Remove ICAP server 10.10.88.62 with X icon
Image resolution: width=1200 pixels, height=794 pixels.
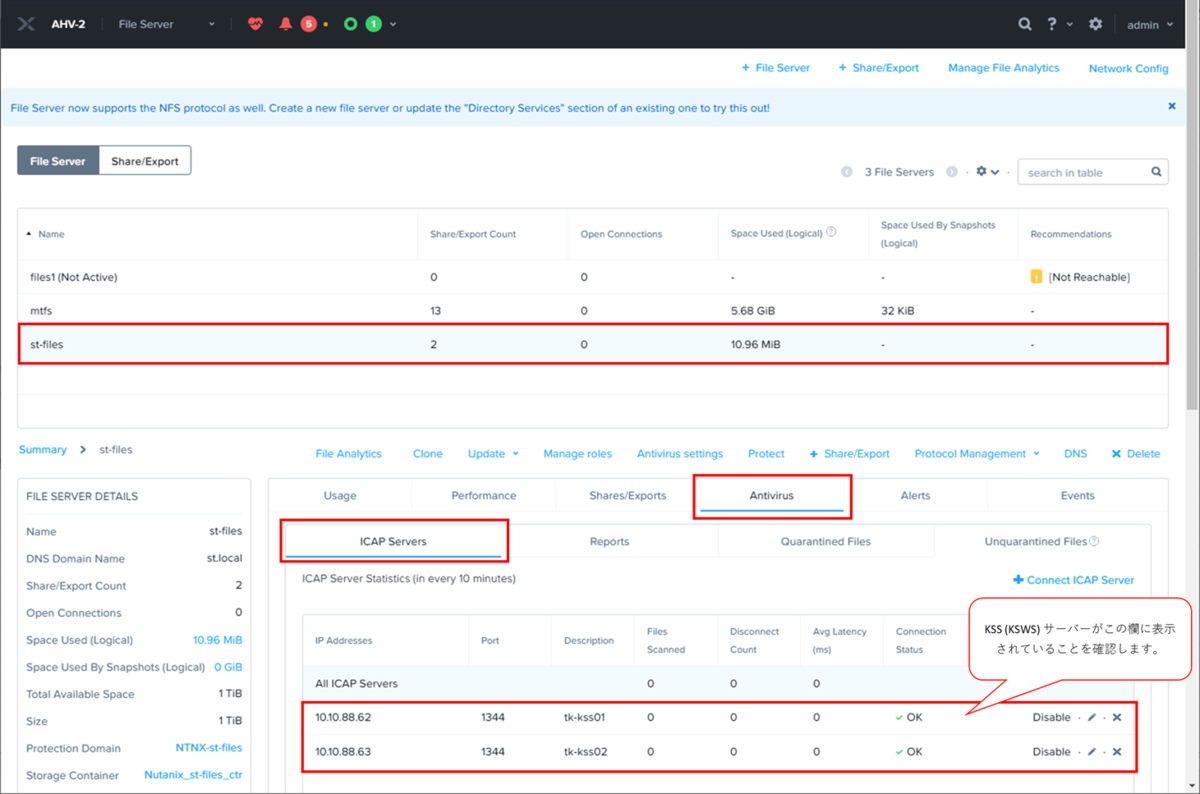pos(1117,718)
